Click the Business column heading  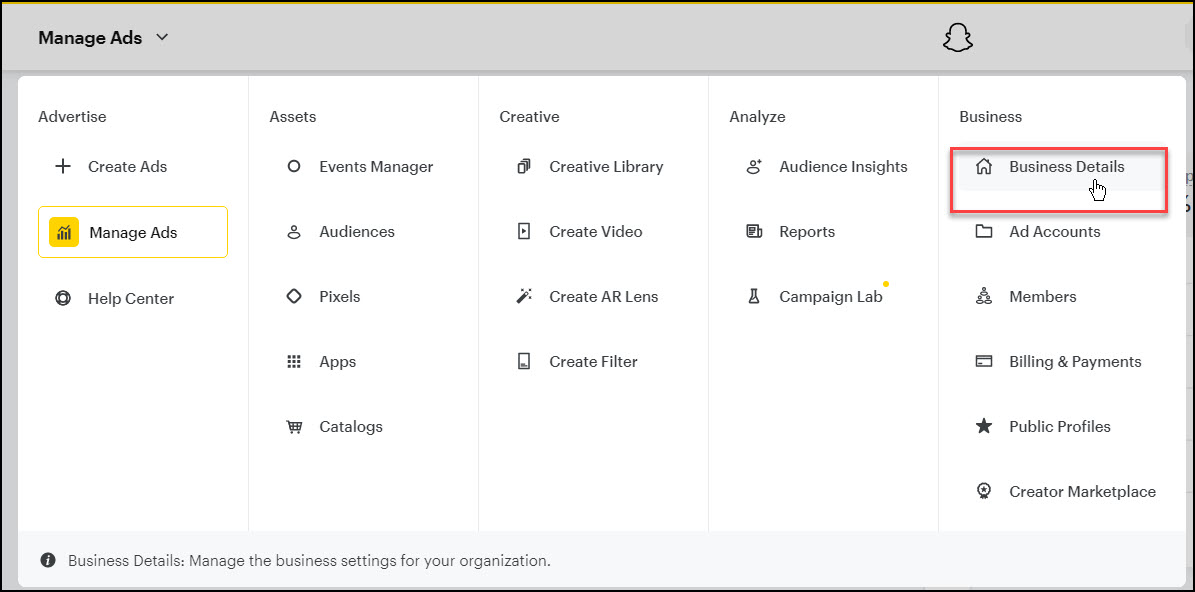[x=991, y=117]
